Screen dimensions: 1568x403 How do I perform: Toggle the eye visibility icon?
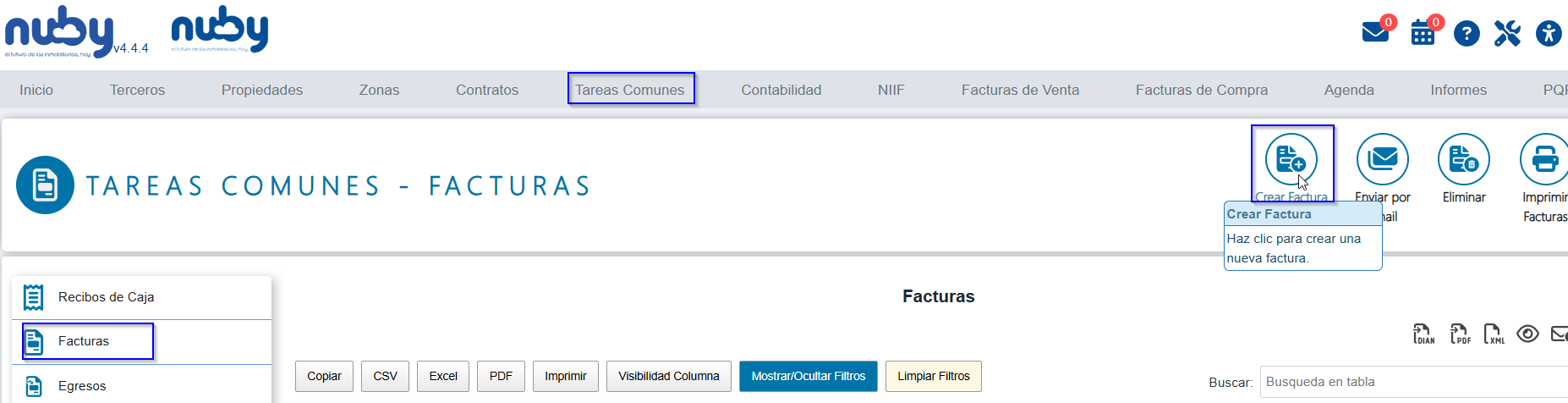(x=1527, y=334)
